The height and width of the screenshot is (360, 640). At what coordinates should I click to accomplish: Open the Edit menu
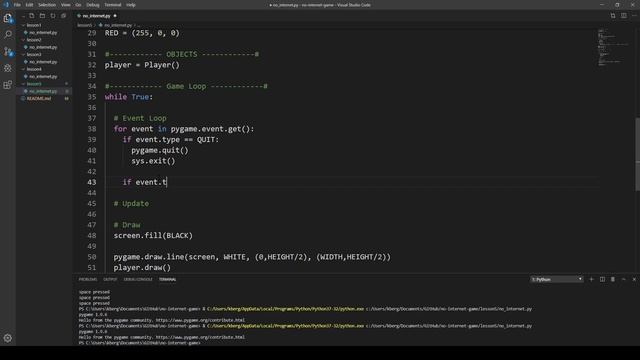pos(29,5)
